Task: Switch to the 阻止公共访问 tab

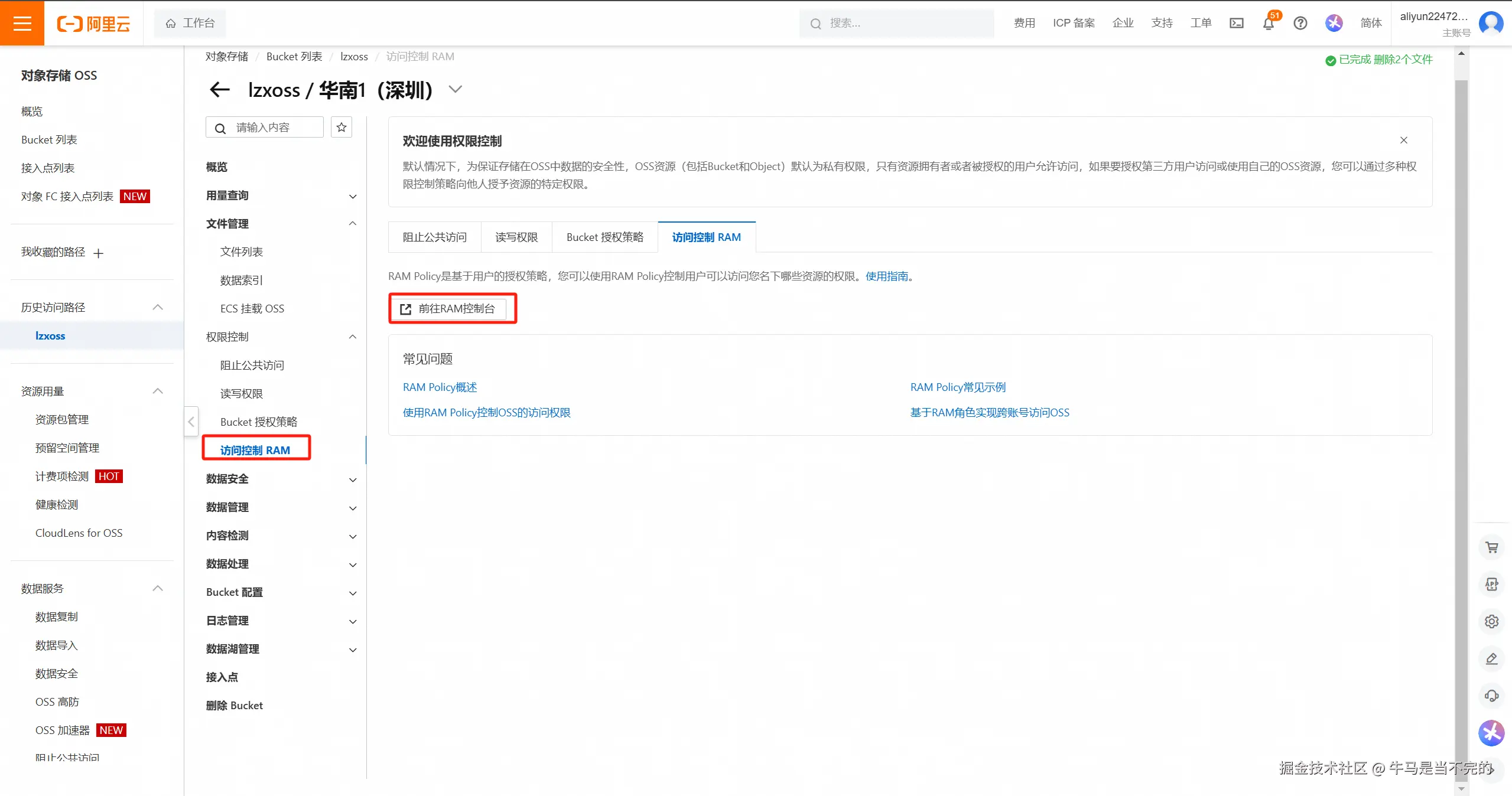Action: (435, 237)
